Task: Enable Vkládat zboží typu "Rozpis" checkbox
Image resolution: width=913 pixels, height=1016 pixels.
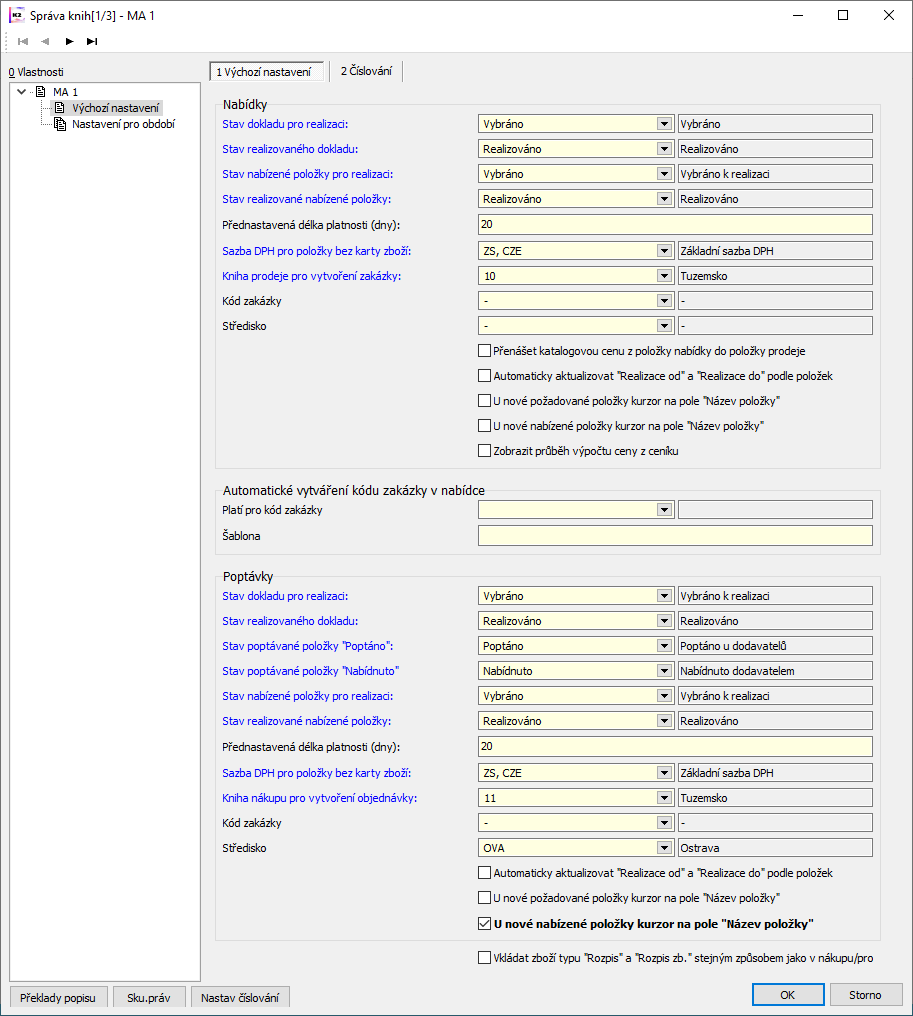Action: [484, 958]
